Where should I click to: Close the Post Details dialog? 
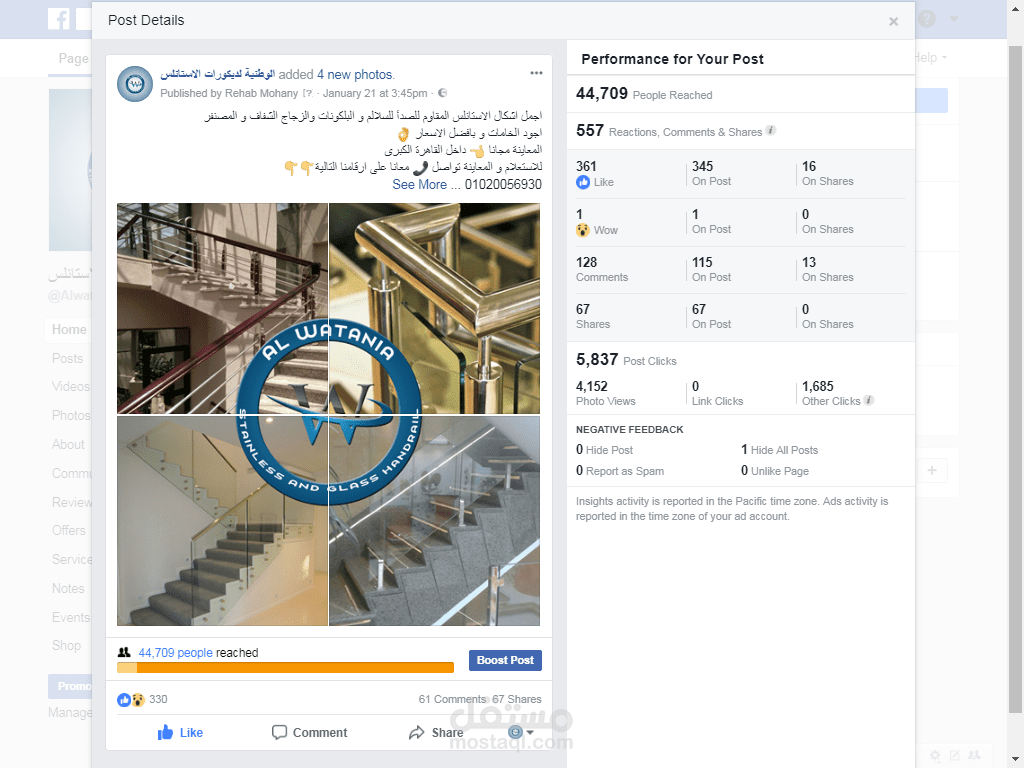(893, 22)
